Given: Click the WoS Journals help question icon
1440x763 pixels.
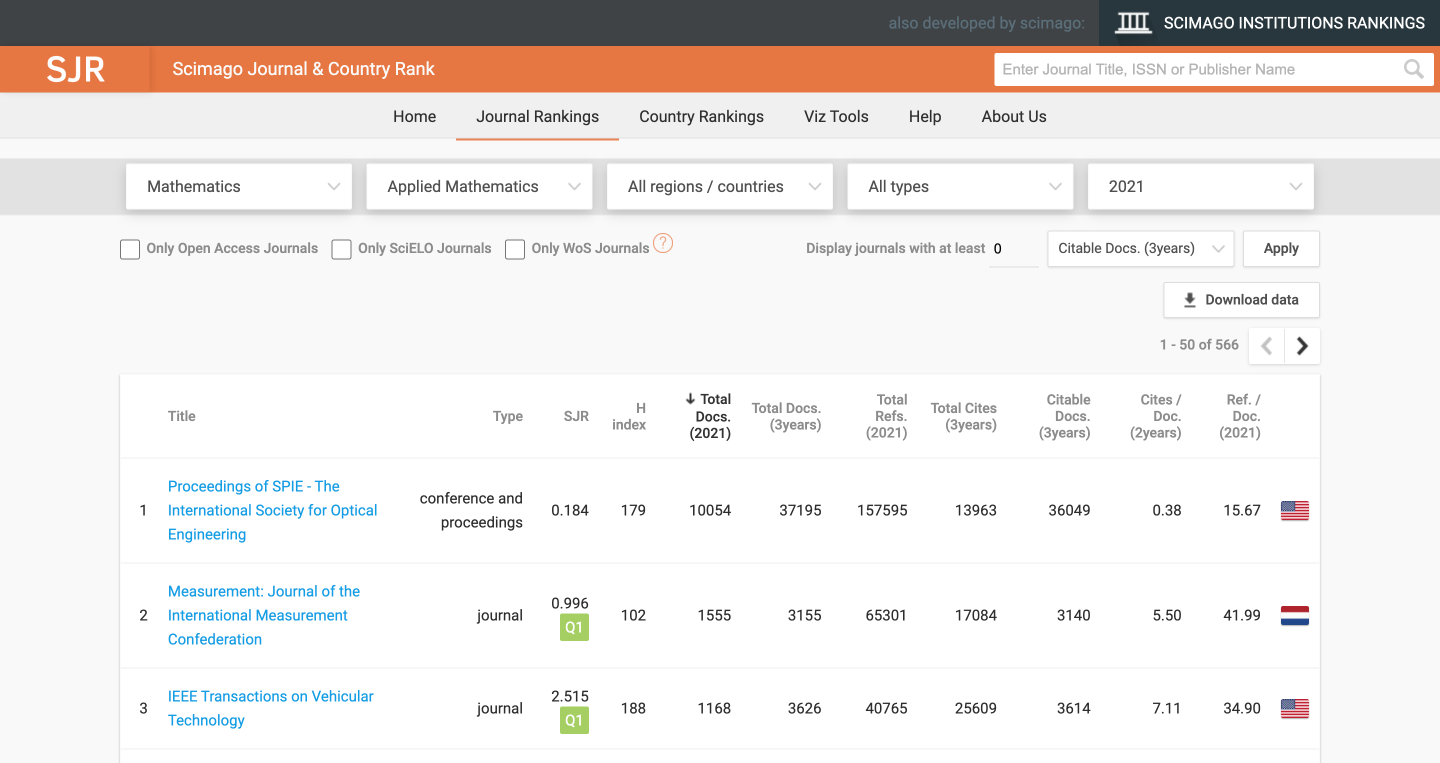Looking at the screenshot, I should pyautogui.click(x=663, y=243).
